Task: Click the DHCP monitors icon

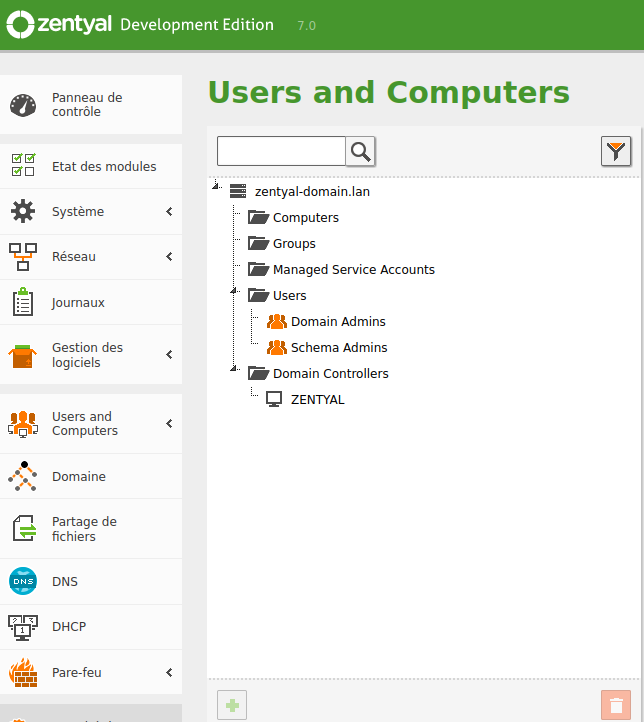Action: 23,627
